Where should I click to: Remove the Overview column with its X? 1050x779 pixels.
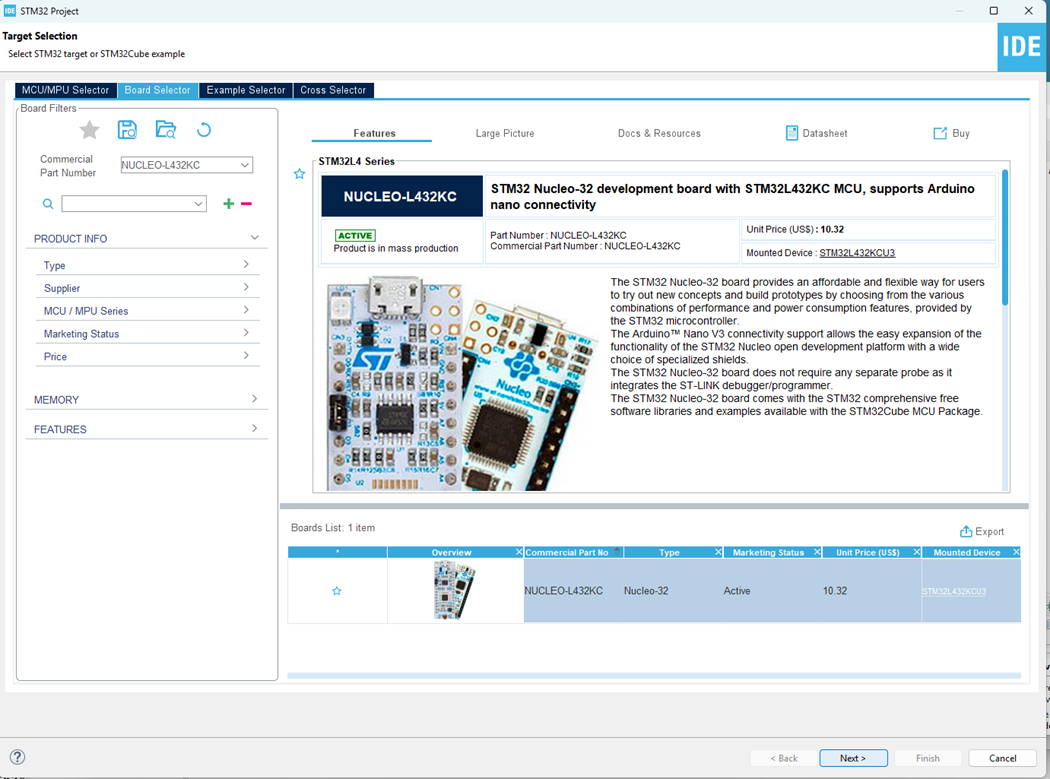click(519, 552)
